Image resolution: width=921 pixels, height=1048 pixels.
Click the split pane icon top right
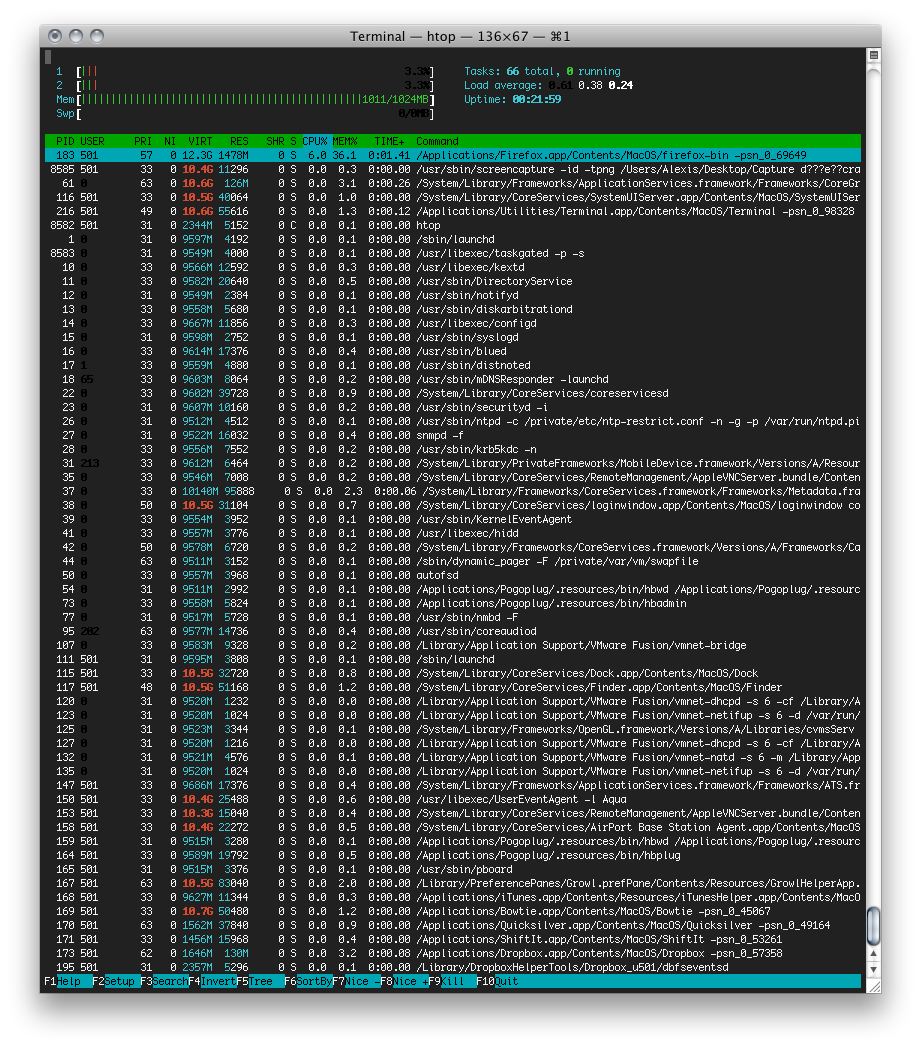click(873, 55)
